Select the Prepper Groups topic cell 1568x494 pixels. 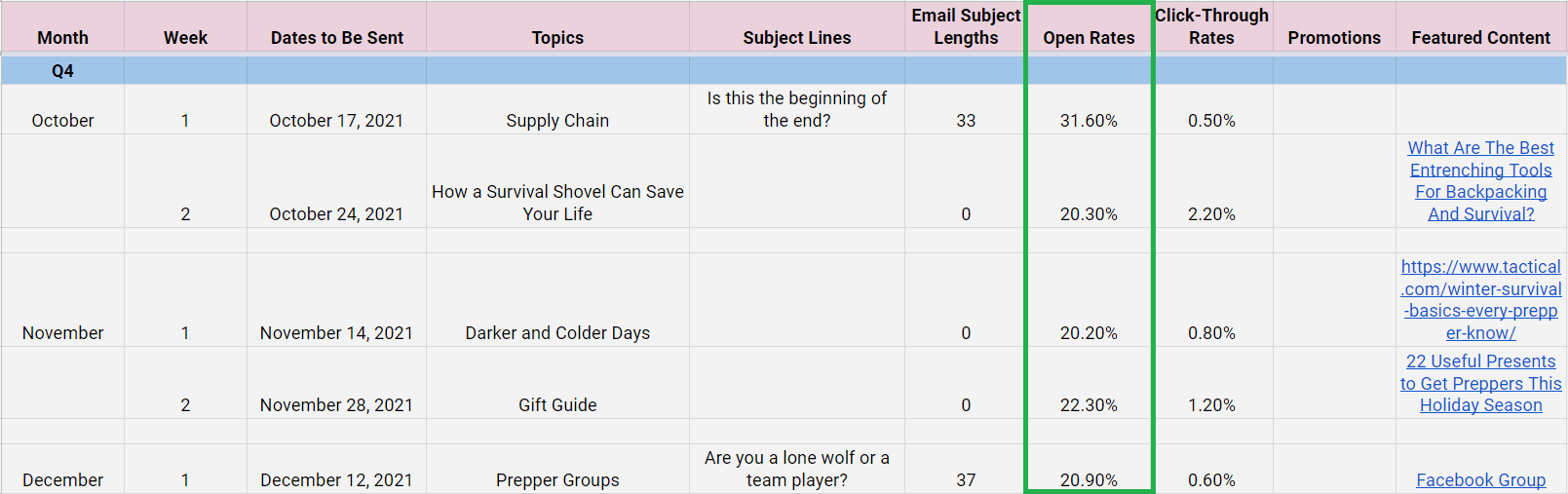click(557, 469)
